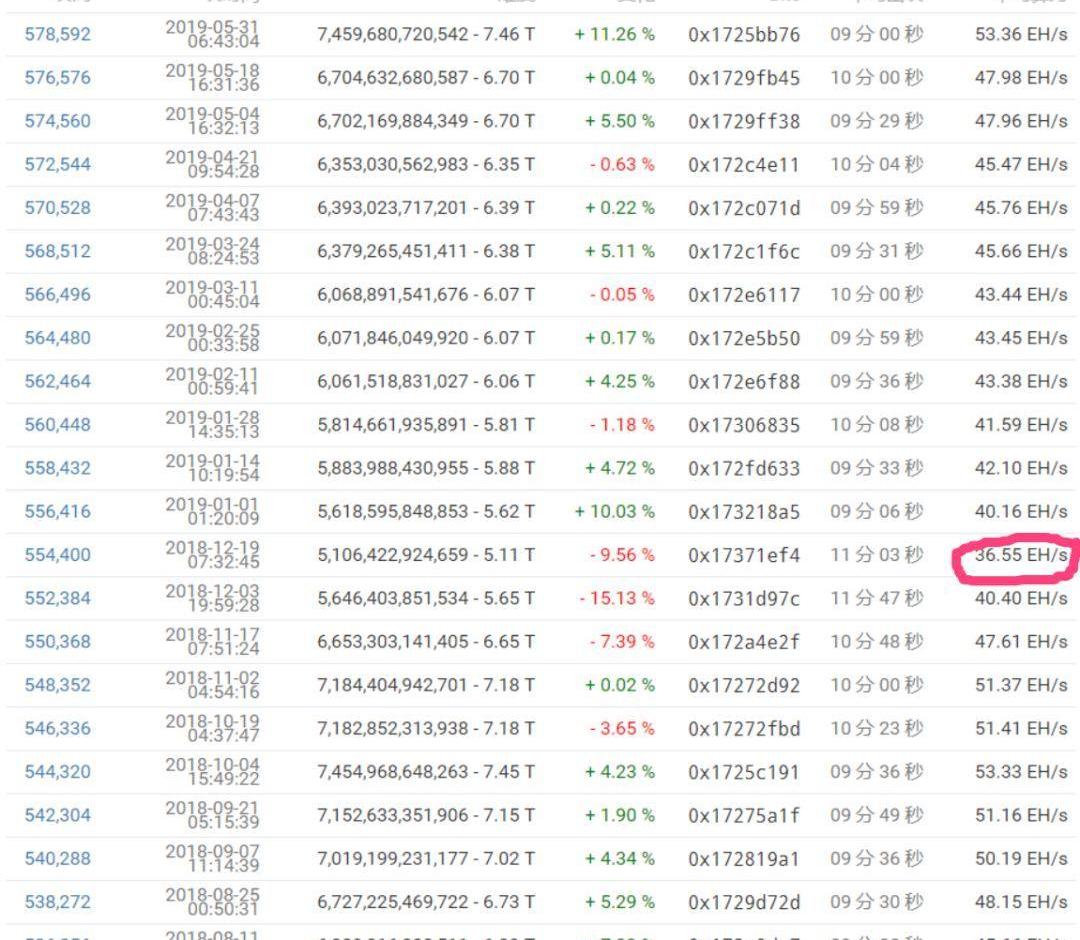Click block height 566,496

pos(57,295)
